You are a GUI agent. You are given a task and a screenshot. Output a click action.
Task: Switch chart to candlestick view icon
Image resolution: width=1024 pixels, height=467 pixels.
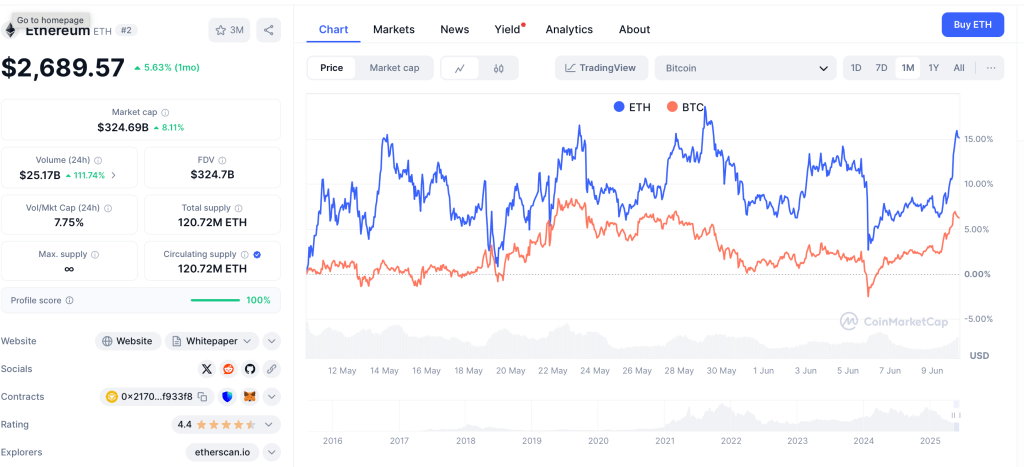498,68
